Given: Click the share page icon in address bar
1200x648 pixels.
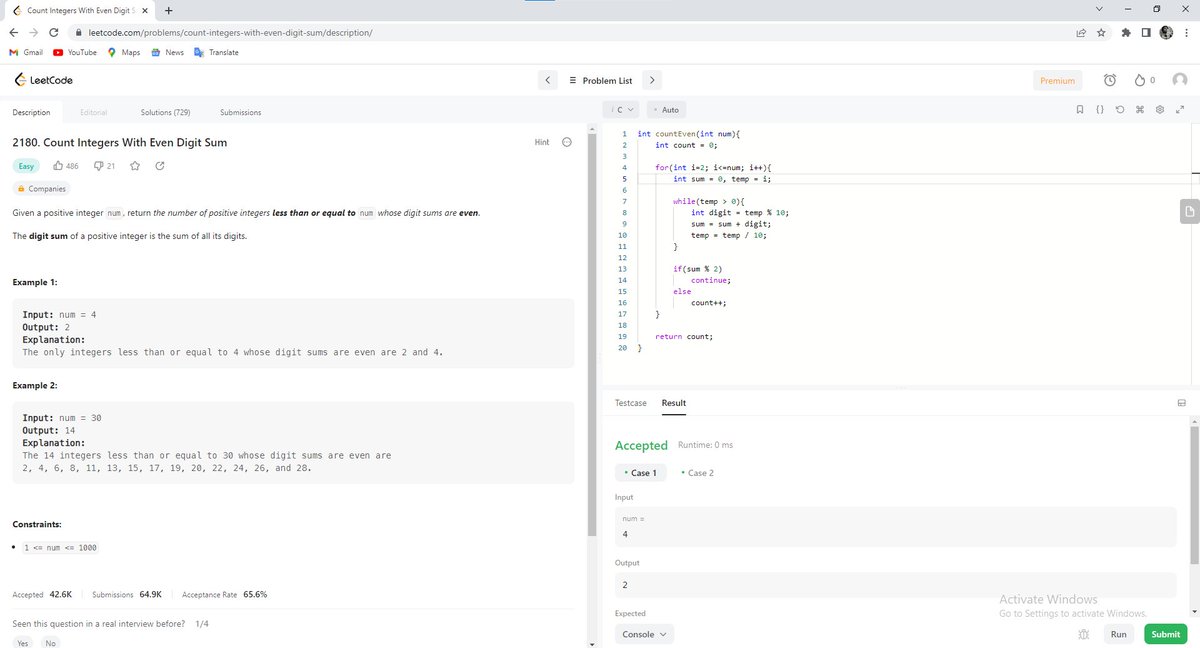Looking at the screenshot, I should pyautogui.click(x=1082, y=32).
